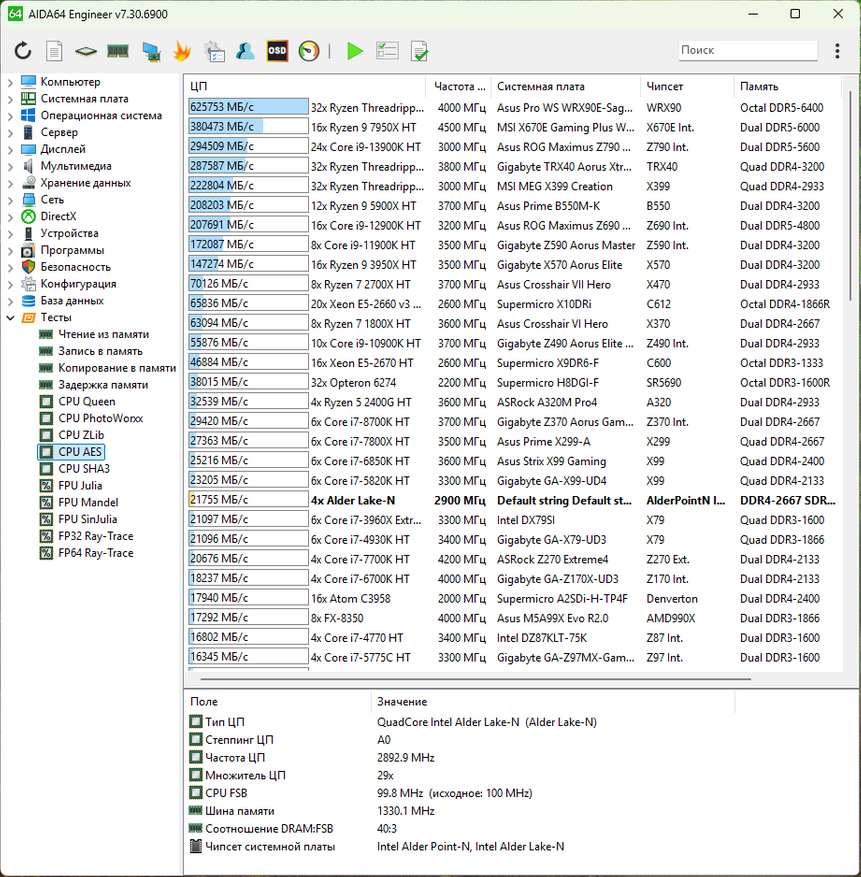Click the document with green checkmark icon
The height and width of the screenshot is (877, 861).
tap(419, 51)
